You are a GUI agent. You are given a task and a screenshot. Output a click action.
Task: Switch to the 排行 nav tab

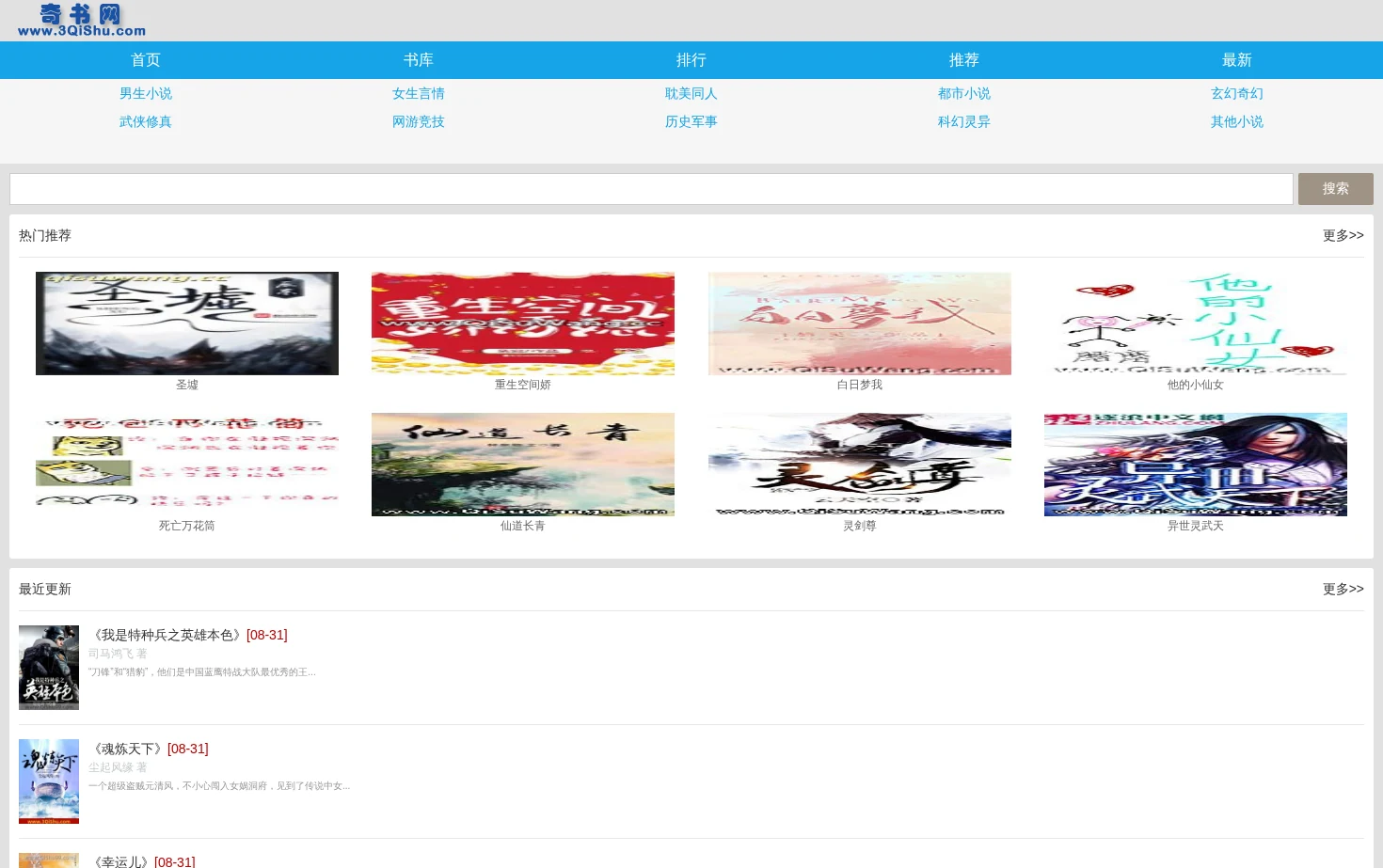[x=691, y=60]
